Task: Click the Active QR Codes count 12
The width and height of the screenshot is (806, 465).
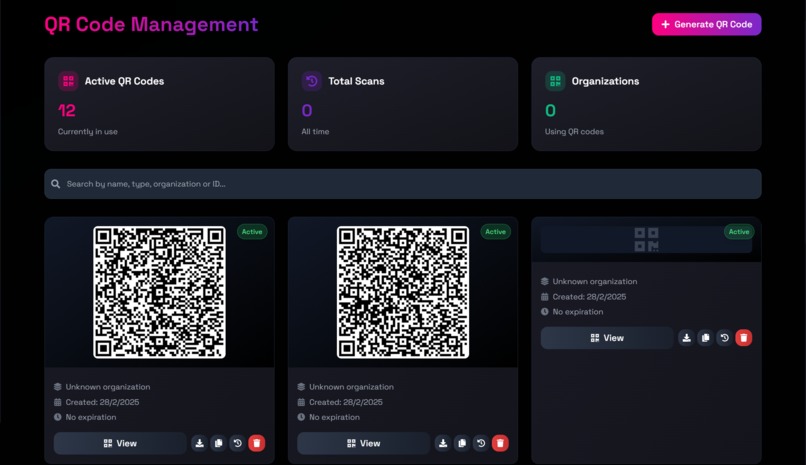Action: 67,110
